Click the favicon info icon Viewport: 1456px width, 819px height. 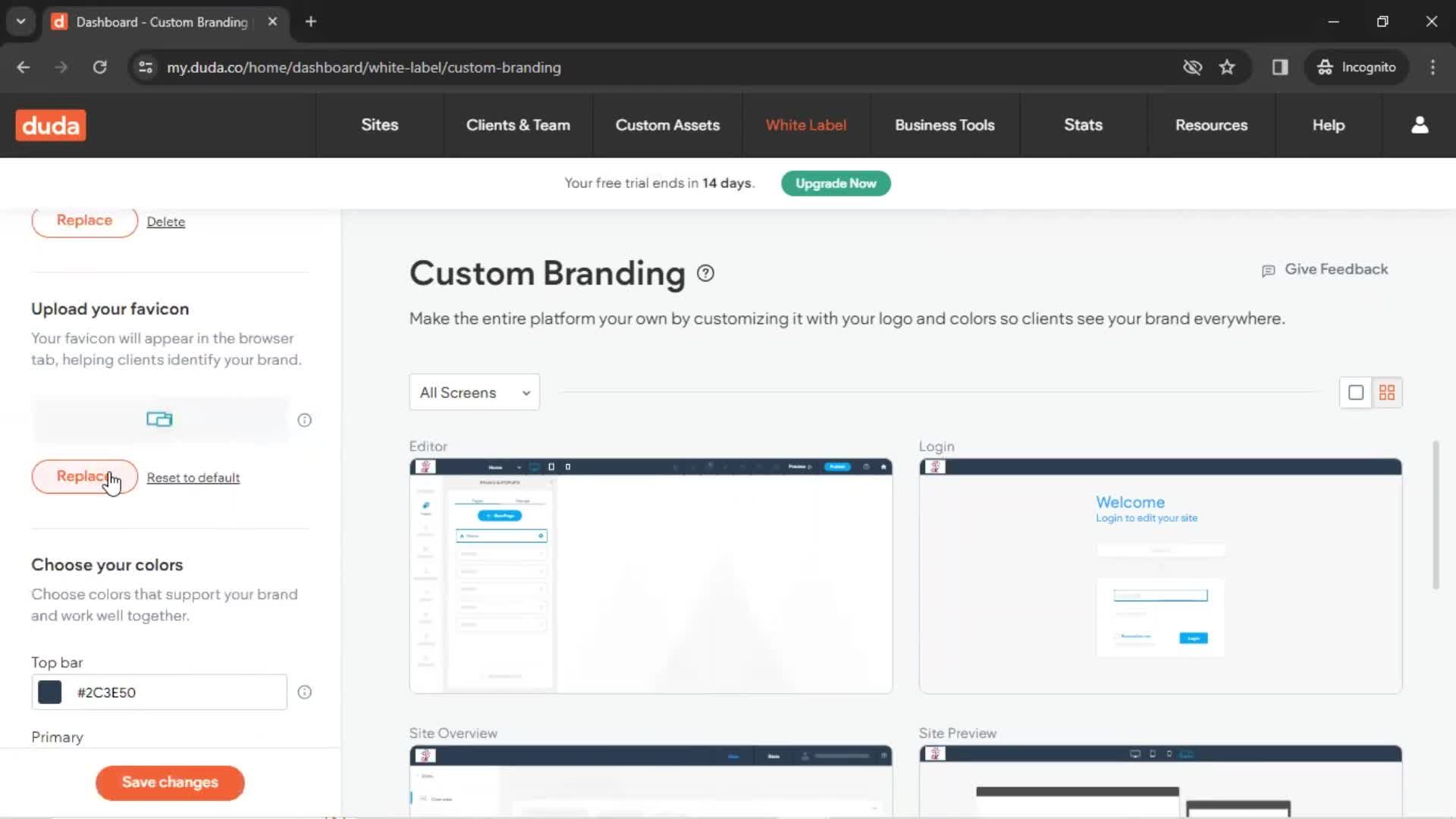(305, 420)
